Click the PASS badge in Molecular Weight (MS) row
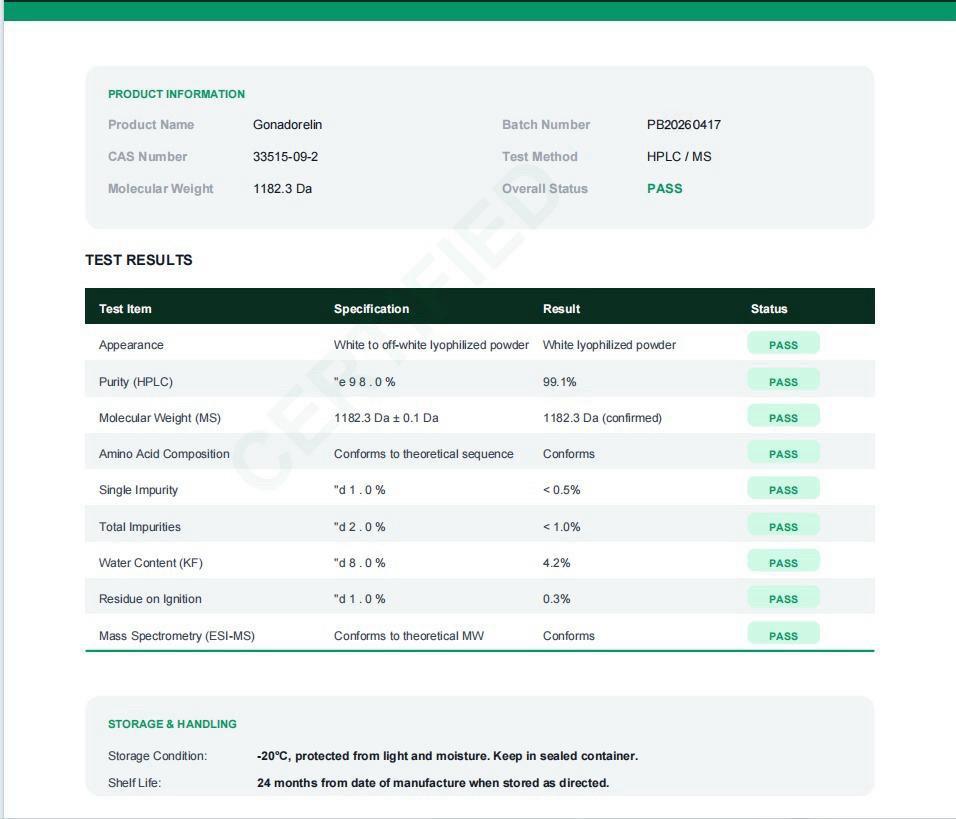 click(x=783, y=417)
